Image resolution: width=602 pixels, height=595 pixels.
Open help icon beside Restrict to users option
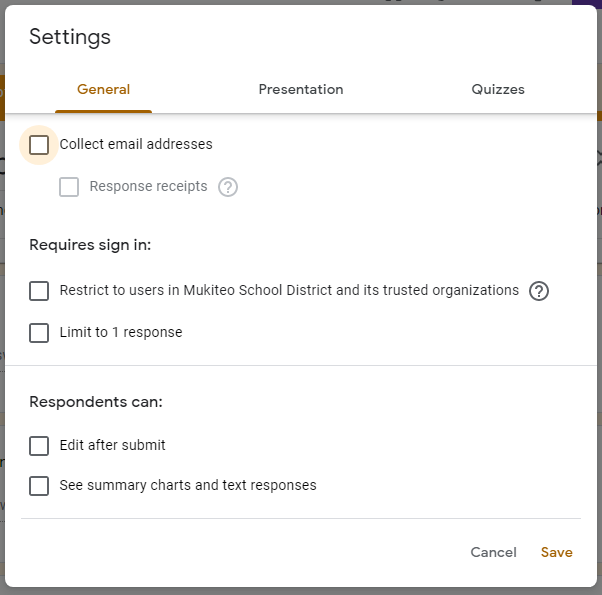pyautogui.click(x=539, y=291)
